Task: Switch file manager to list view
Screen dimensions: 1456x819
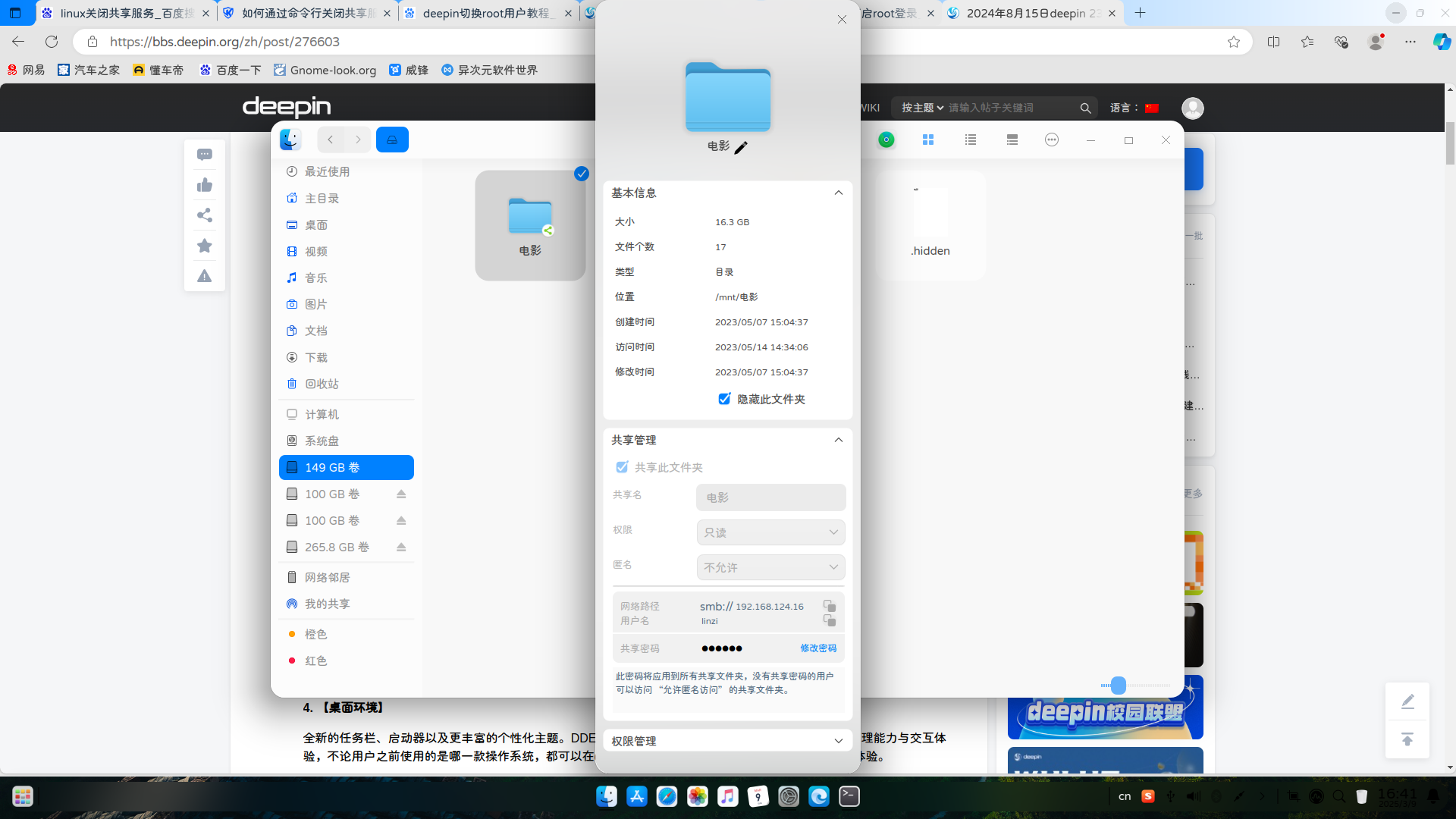Action: 971,140
